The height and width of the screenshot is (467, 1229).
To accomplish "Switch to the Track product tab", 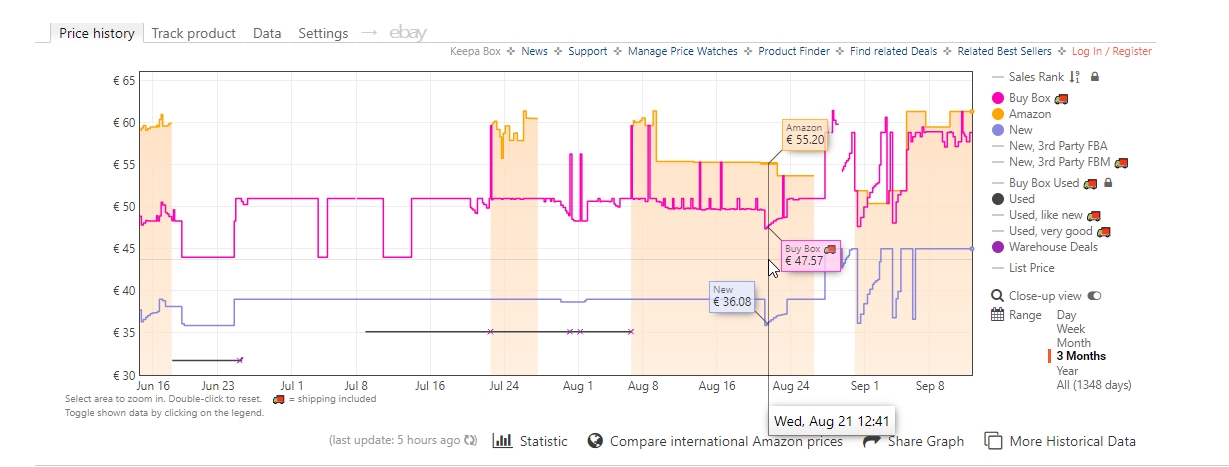I will pyautogui.click(x=193, y=33).
